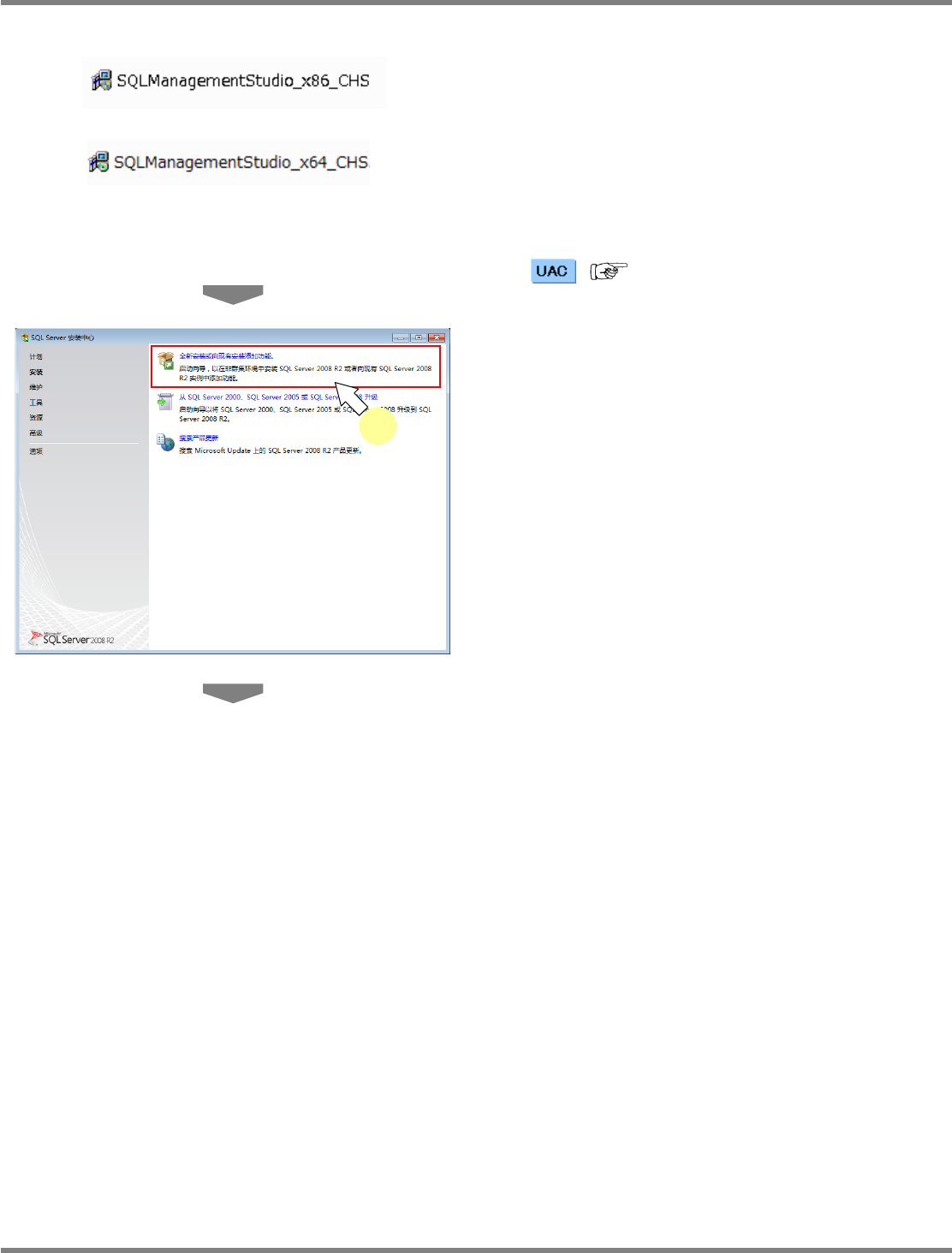Click the SQL Server 安装中心 window title
This screenshot has height=1253, width=952.
62,337
